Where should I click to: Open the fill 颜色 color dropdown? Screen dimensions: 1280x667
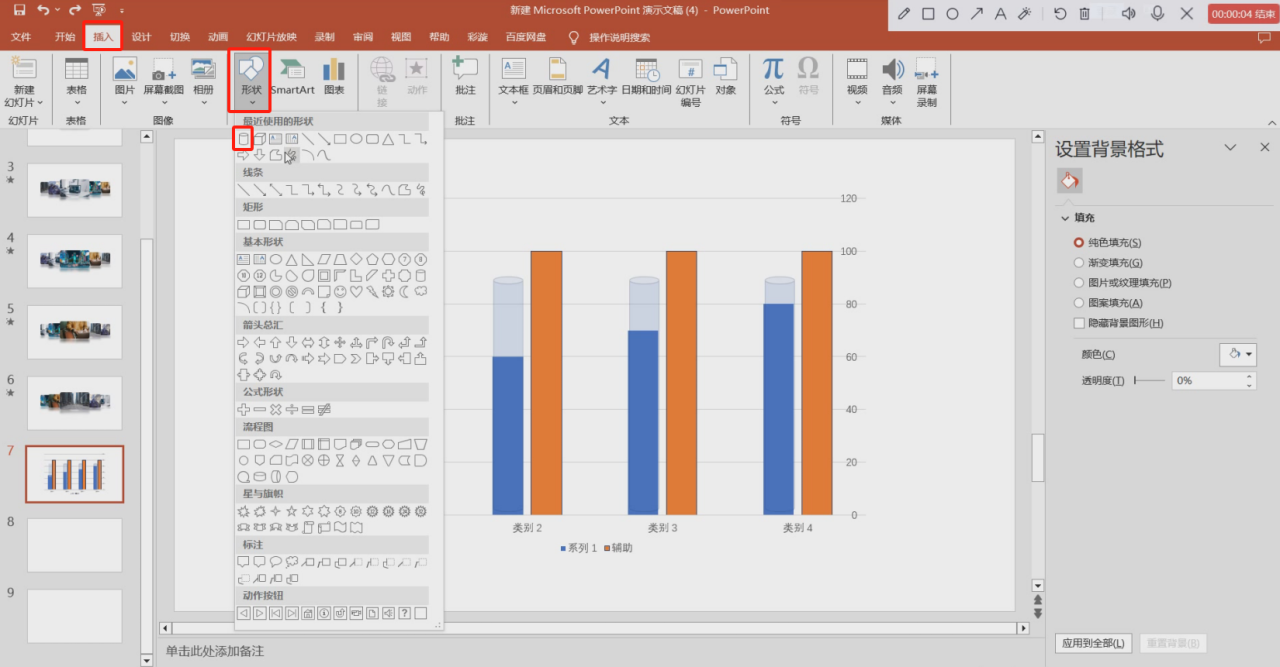(x=1238, y=354)
